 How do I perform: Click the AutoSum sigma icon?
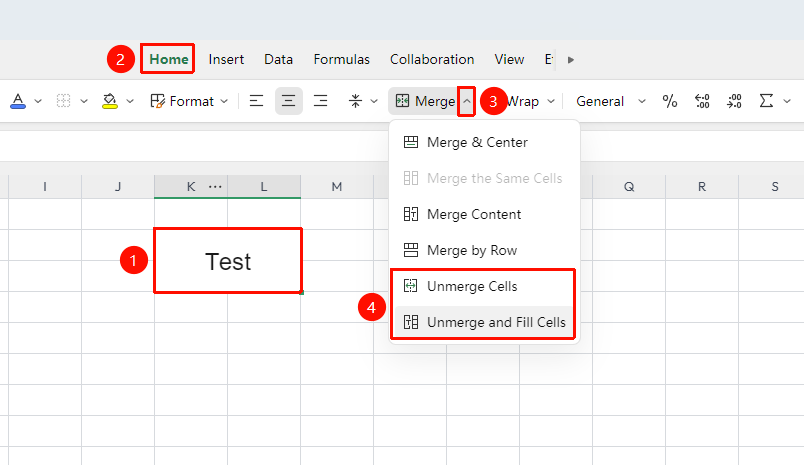coord(766,101)
